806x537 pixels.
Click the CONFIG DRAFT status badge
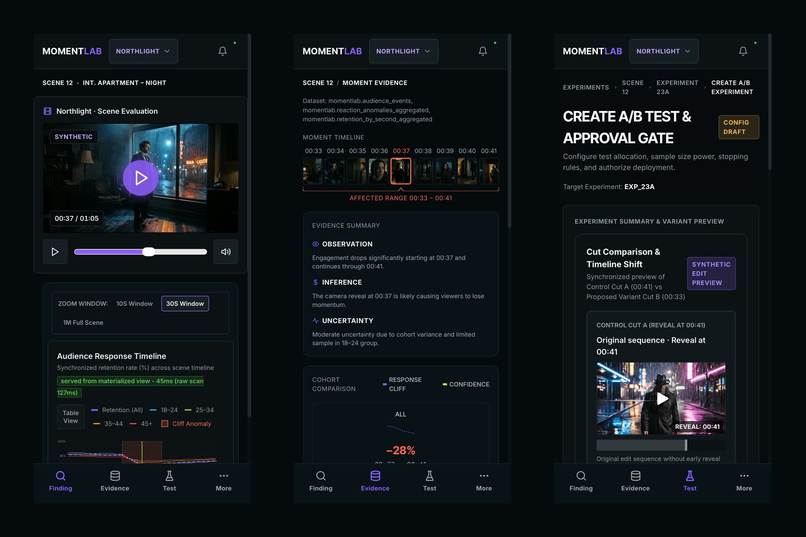pos(739,127)
